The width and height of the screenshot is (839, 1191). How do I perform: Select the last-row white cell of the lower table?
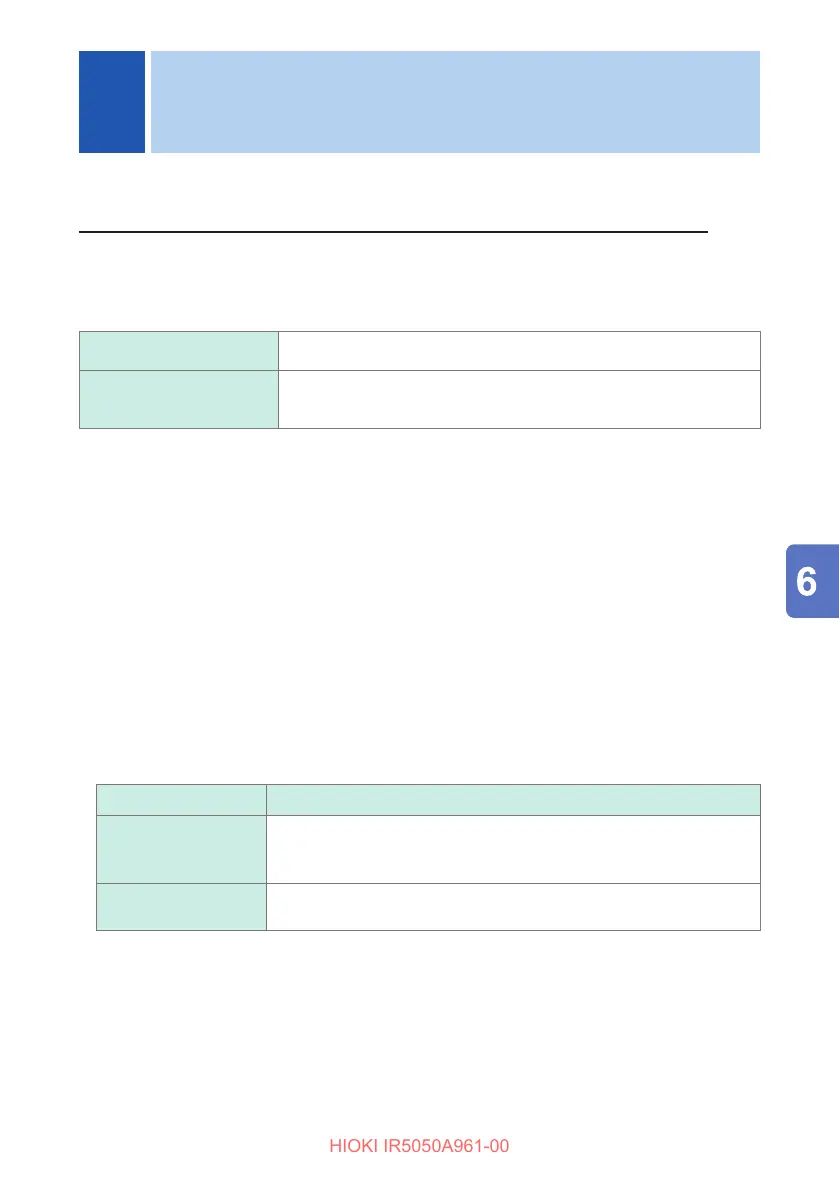(x=513, y=907)
